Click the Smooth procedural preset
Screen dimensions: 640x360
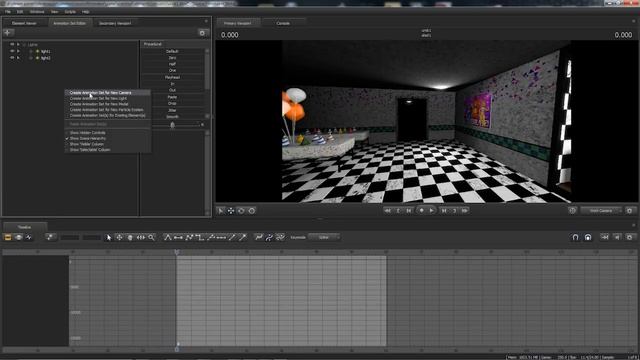click(x=172, y=117)
